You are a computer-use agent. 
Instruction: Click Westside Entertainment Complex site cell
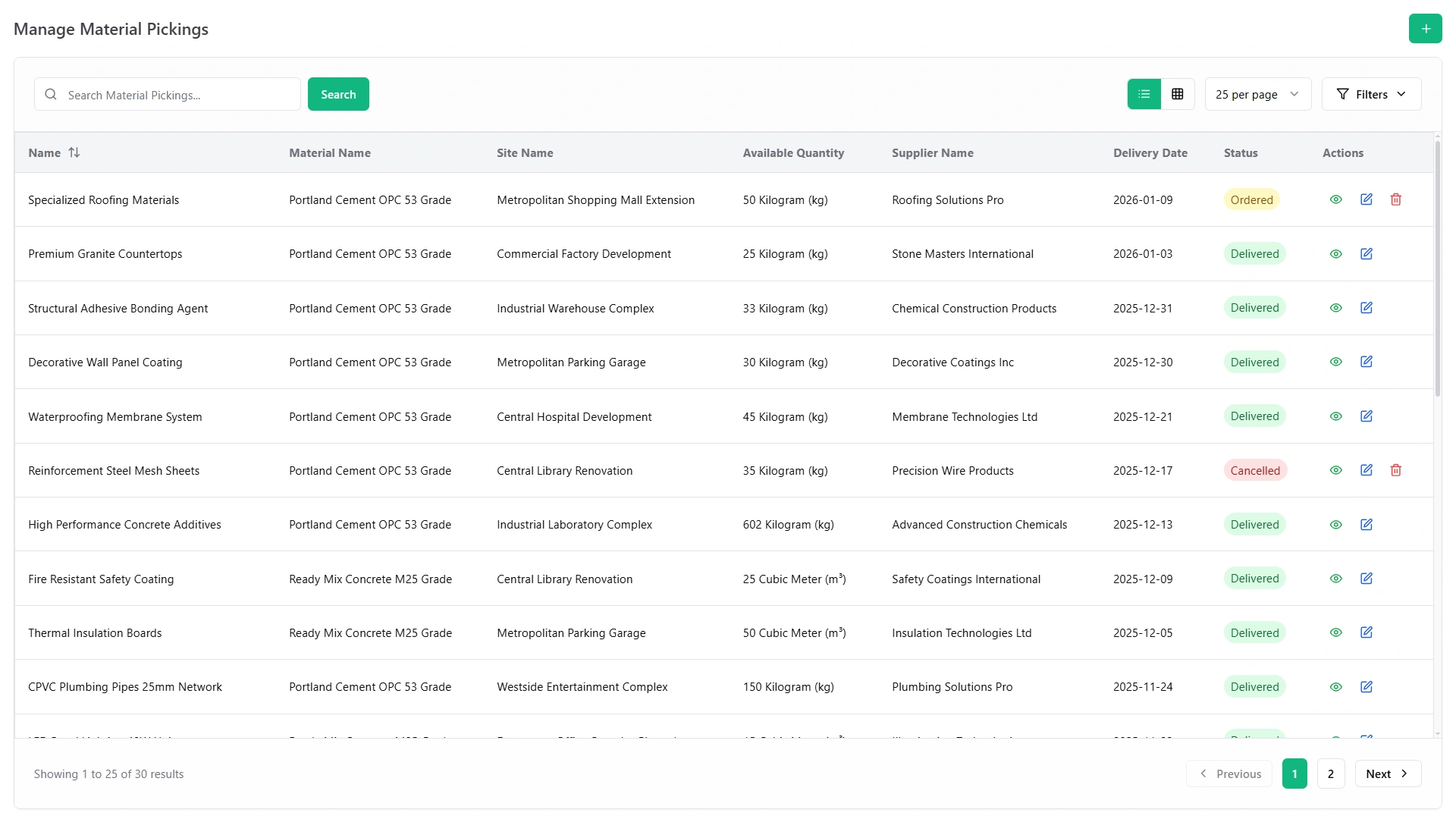pos(582,687)
